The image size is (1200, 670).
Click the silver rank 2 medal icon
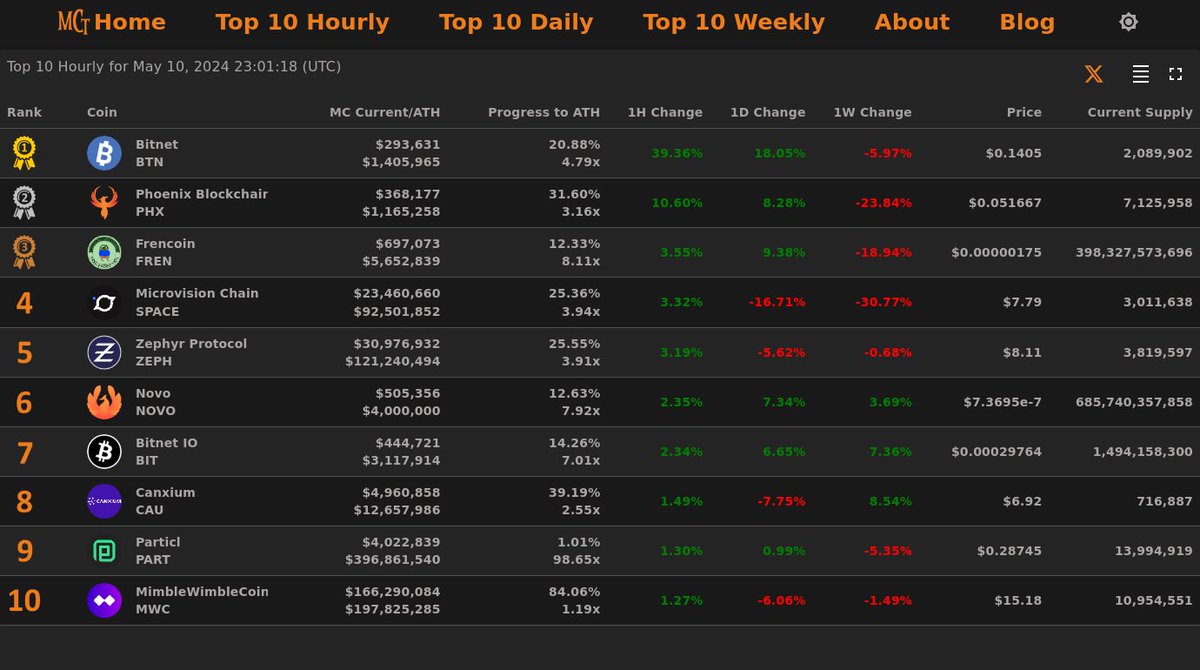[x=24, y=203]
